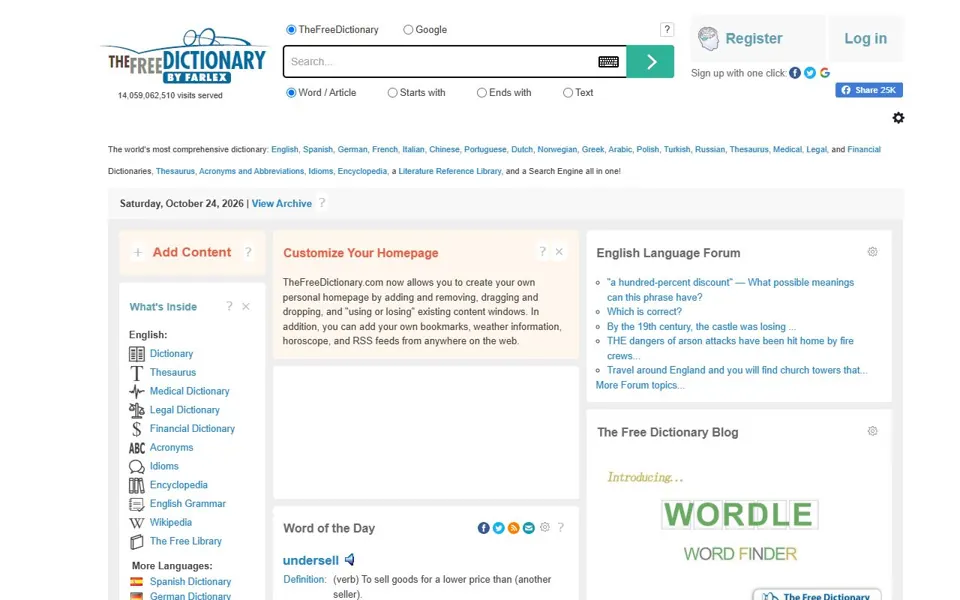Sign up with Twitter icon
960x600 pixels.
pyautogui.click(x=810, y=73)
